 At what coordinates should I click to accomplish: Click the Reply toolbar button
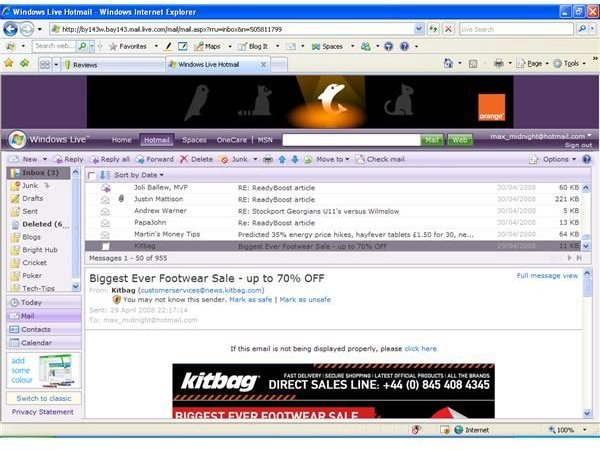(69, 159)
